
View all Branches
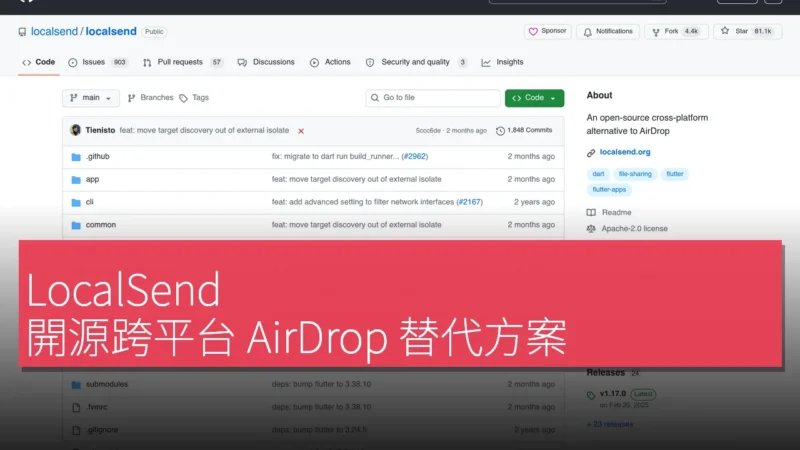click(x=151, y=97)
